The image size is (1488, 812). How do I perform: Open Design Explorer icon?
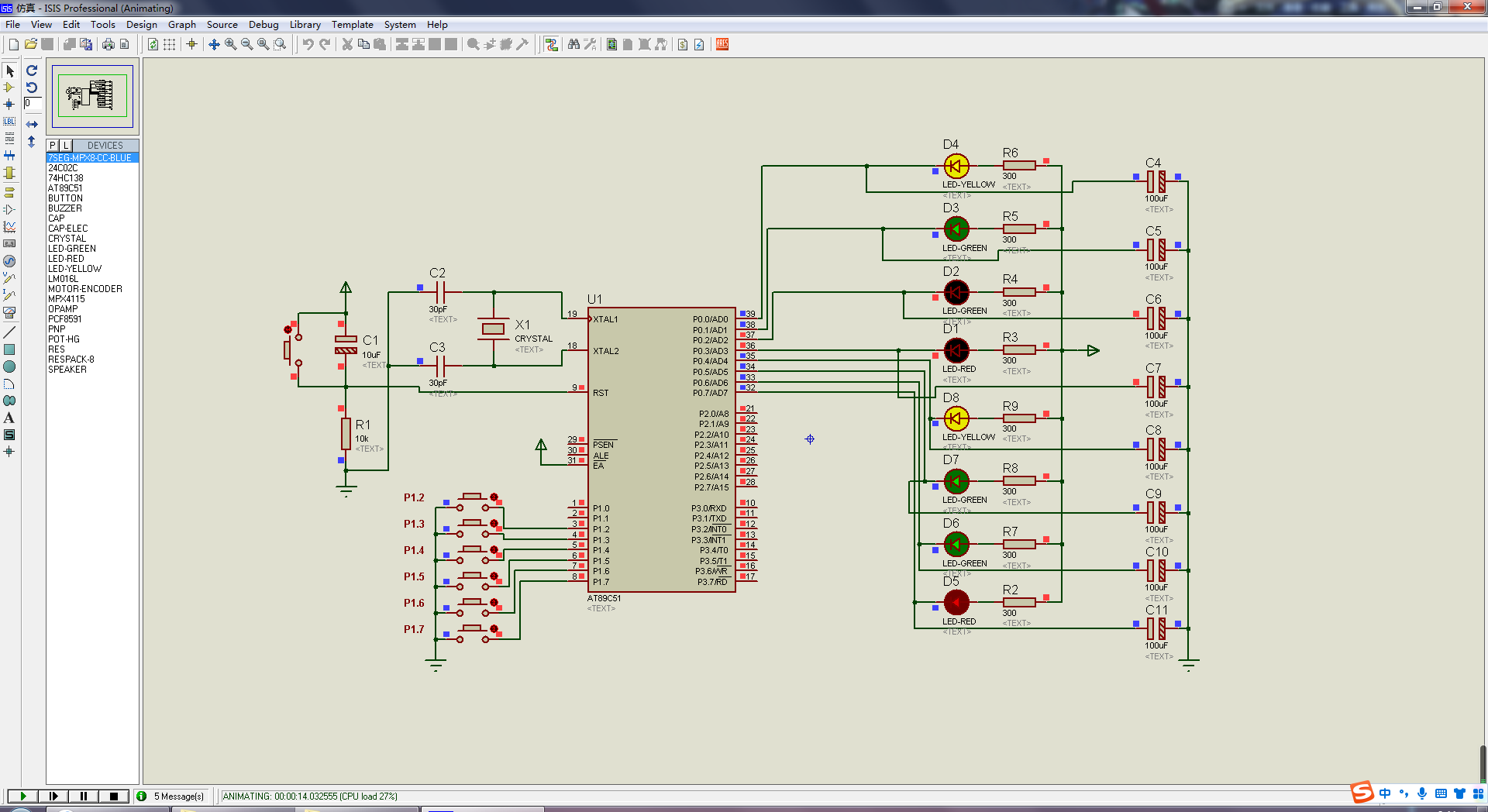pos(612,44)
